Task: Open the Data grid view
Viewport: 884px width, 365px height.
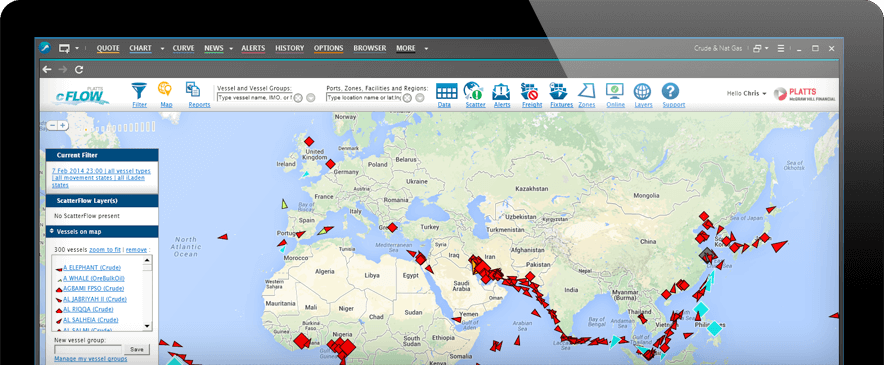Action: point(447,91)
